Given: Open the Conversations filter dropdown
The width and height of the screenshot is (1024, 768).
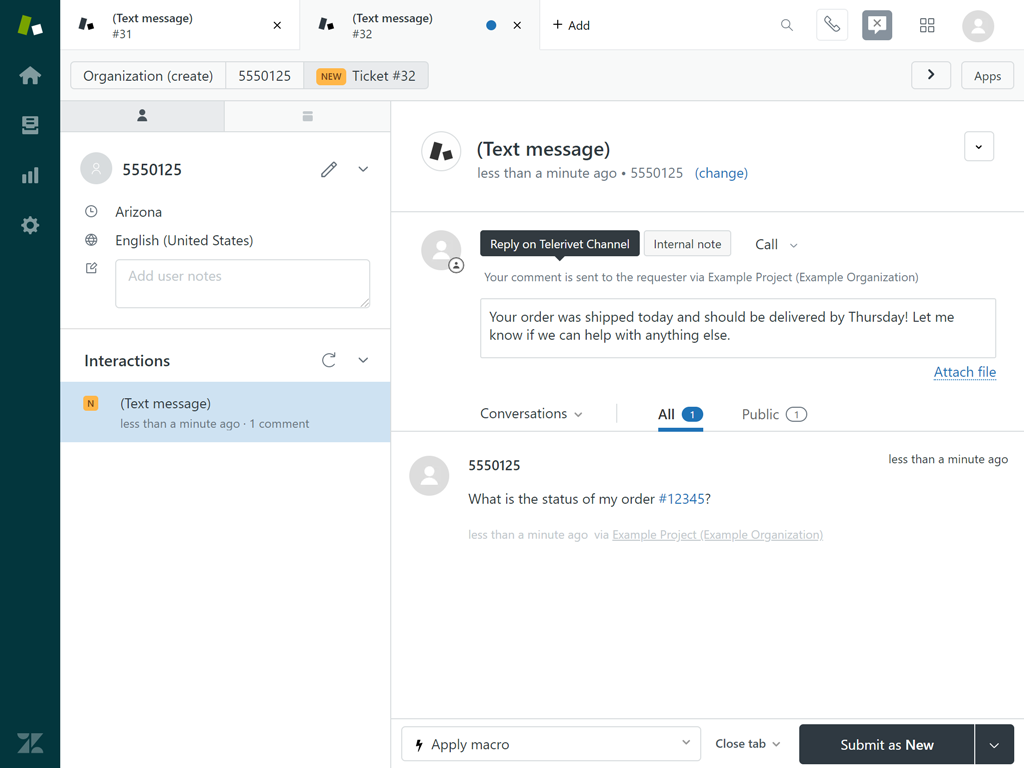Looking at the screenshot, I should (x=531, y=413).
